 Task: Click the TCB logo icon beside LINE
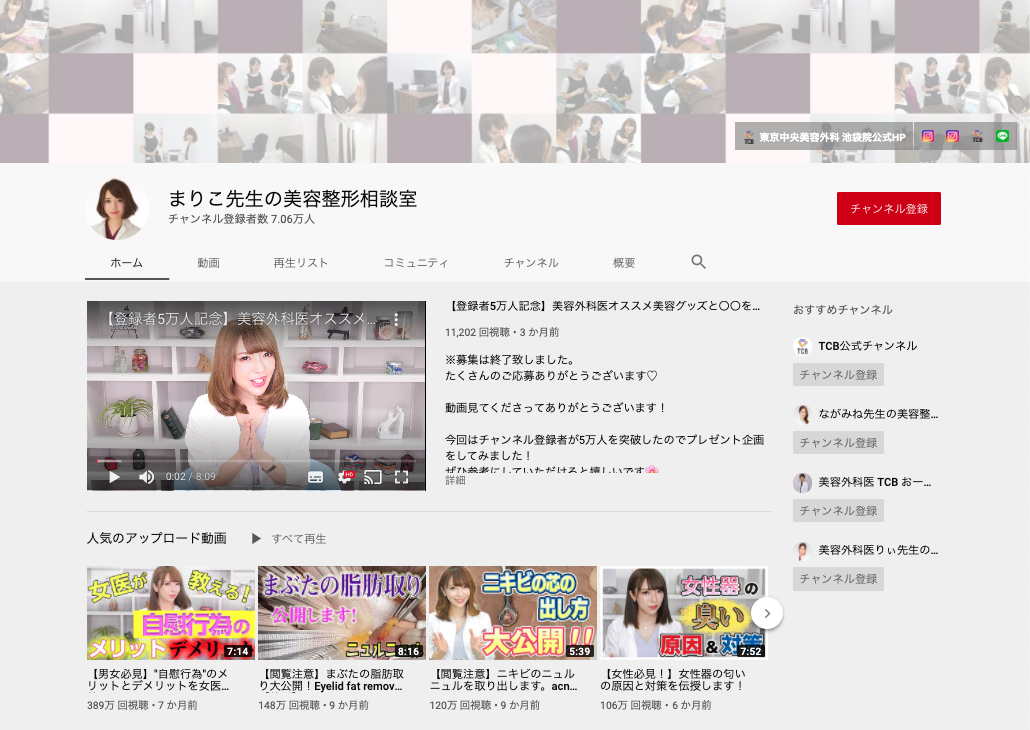pos(977,136)
